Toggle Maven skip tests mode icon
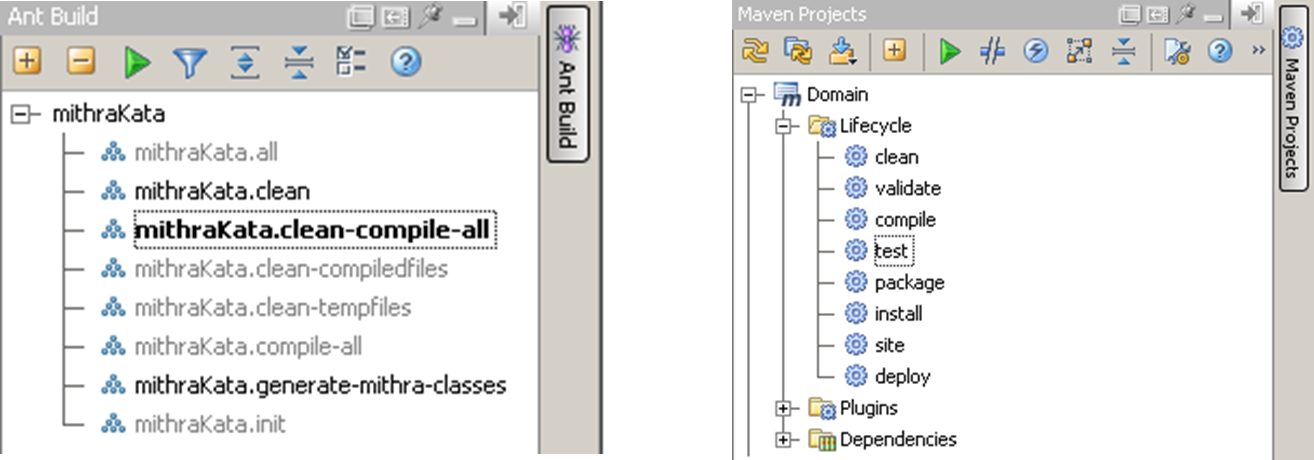Screen dimensions: 1314x460 coord(1035,51)
